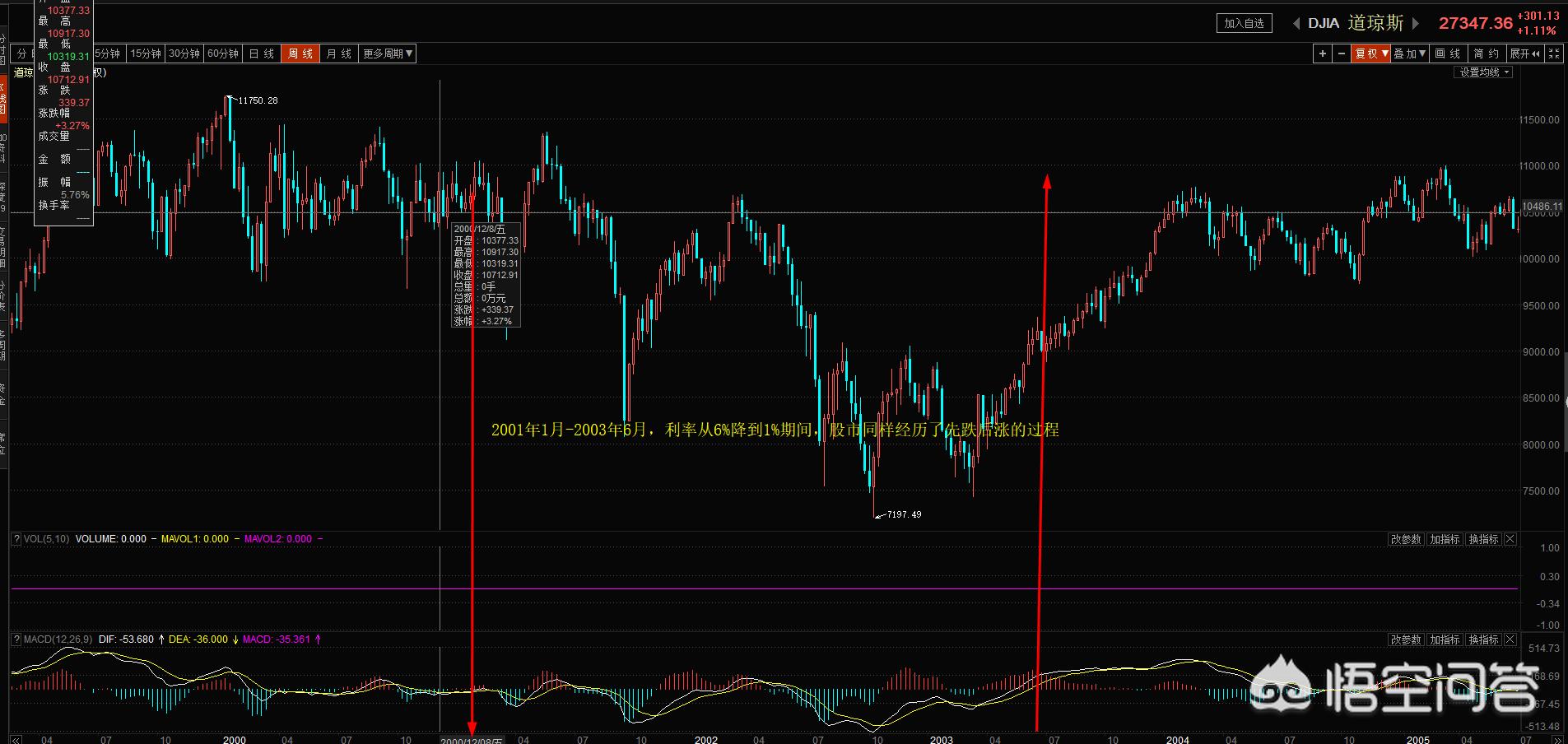Switch to 30分钟 period tab
Screen dimensions: 1568x744
184,53
